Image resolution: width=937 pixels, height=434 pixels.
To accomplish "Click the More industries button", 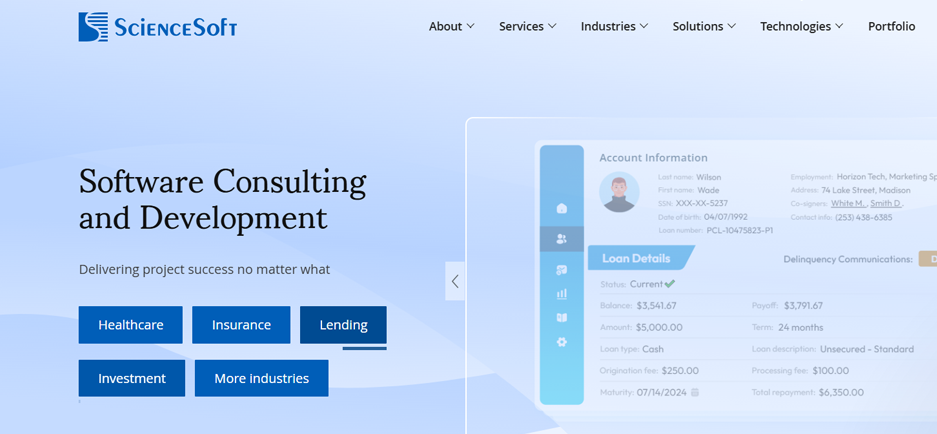I will (261, 378).
